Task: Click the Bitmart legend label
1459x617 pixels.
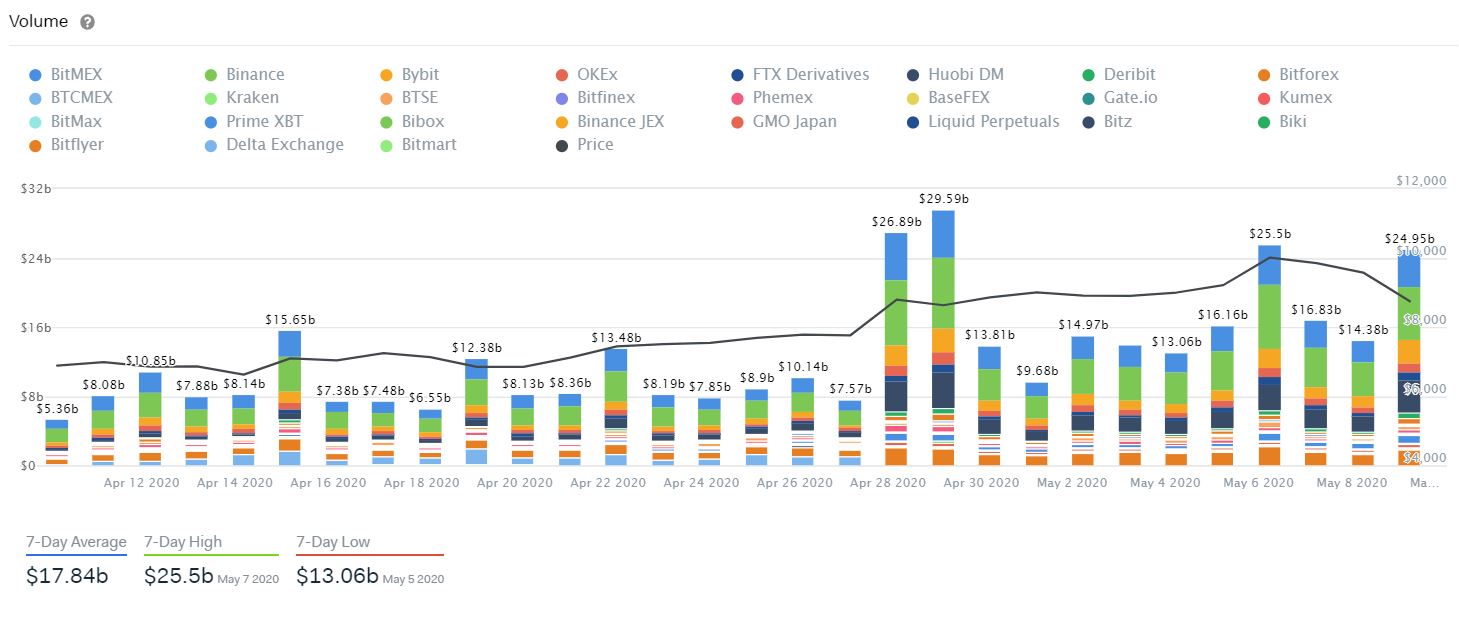Action: click(429, 145)
